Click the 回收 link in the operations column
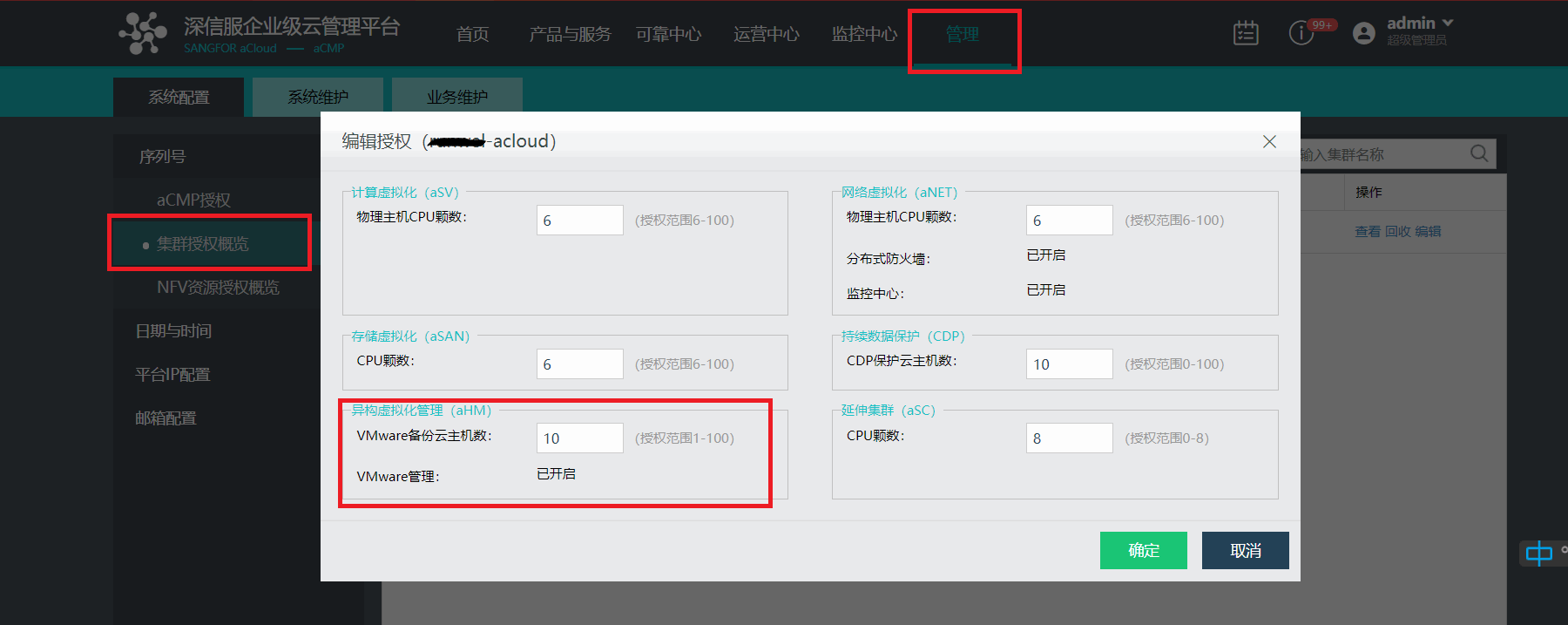The width and height of the screenshot is (1568, 625). coord(1397,231)
